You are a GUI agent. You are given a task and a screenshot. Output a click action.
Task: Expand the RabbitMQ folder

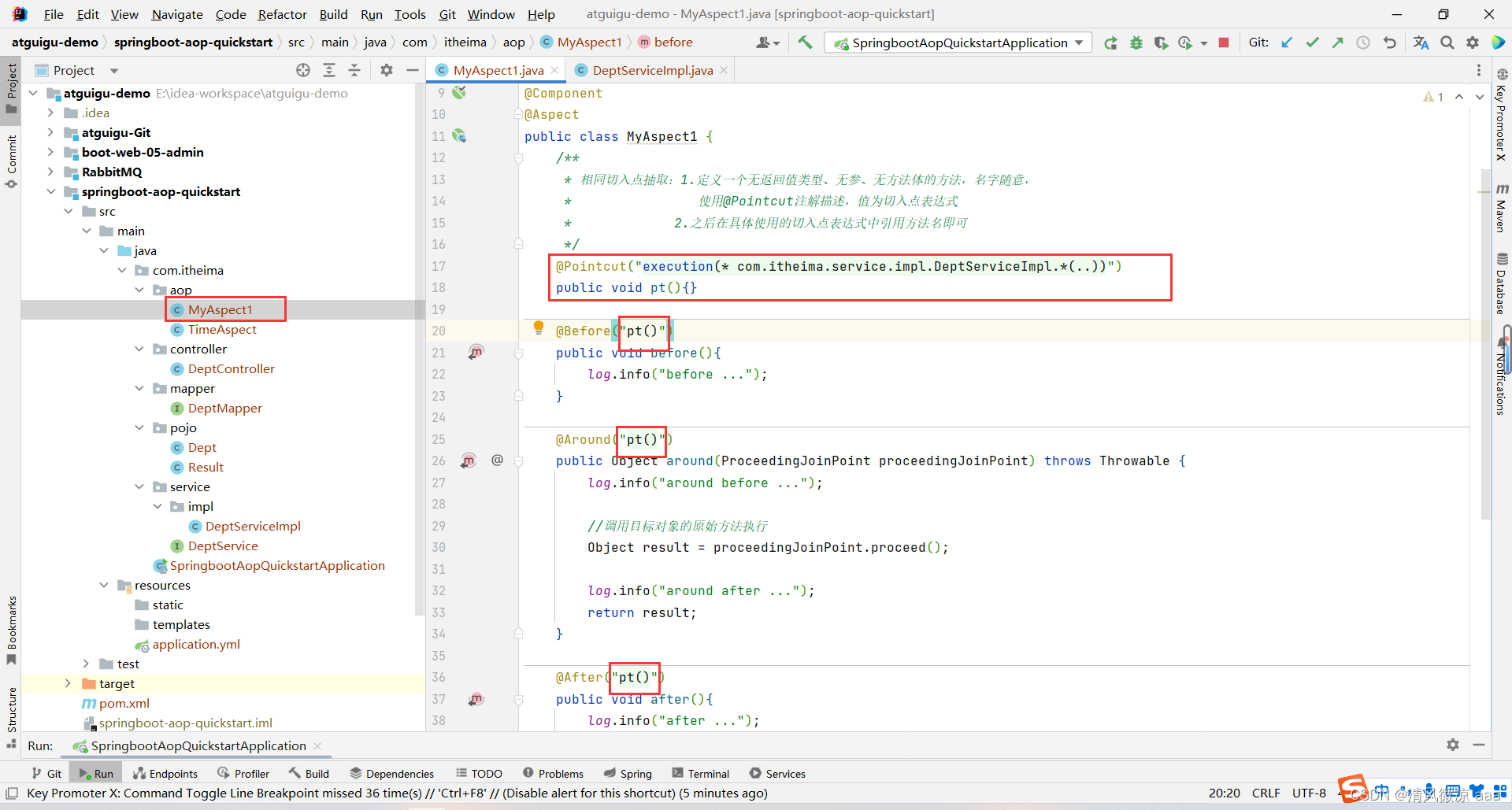click(x=51, y=172)
